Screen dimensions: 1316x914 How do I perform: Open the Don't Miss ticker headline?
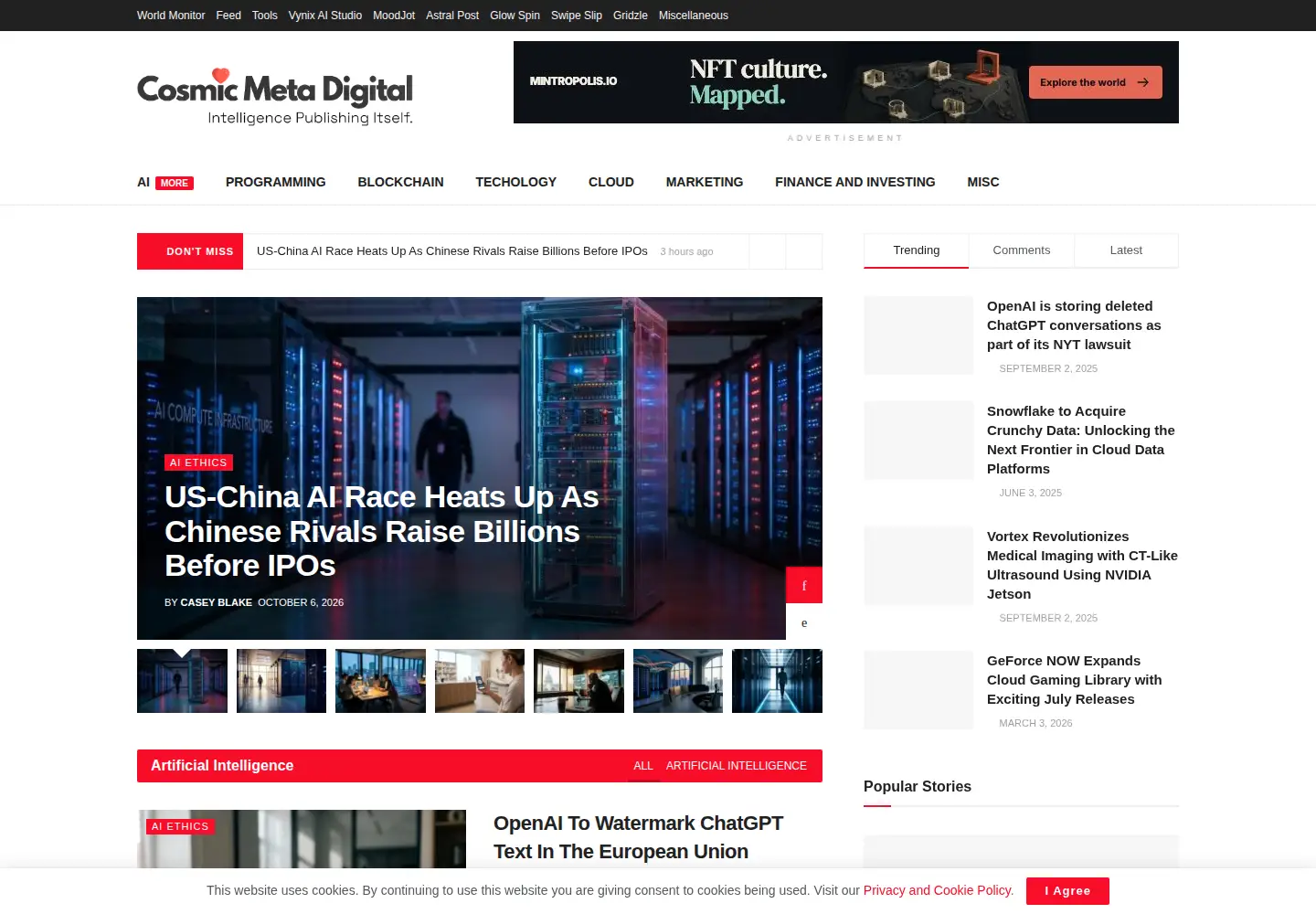pos(452,250)
